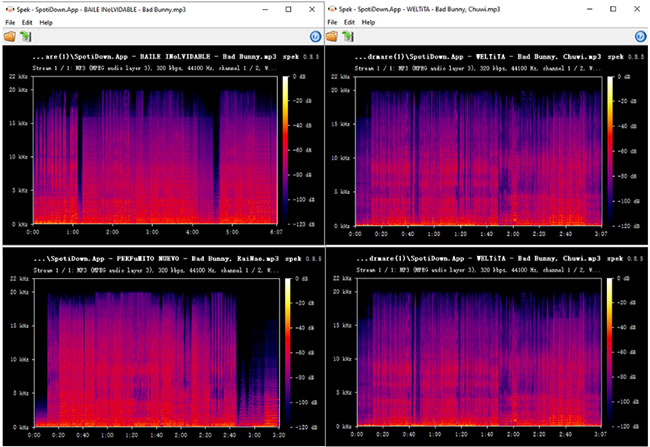The width and height of the screenshot is (650, 447).
Task: Maximize the WELTiTA Spek window
Action: pos(613,9)
